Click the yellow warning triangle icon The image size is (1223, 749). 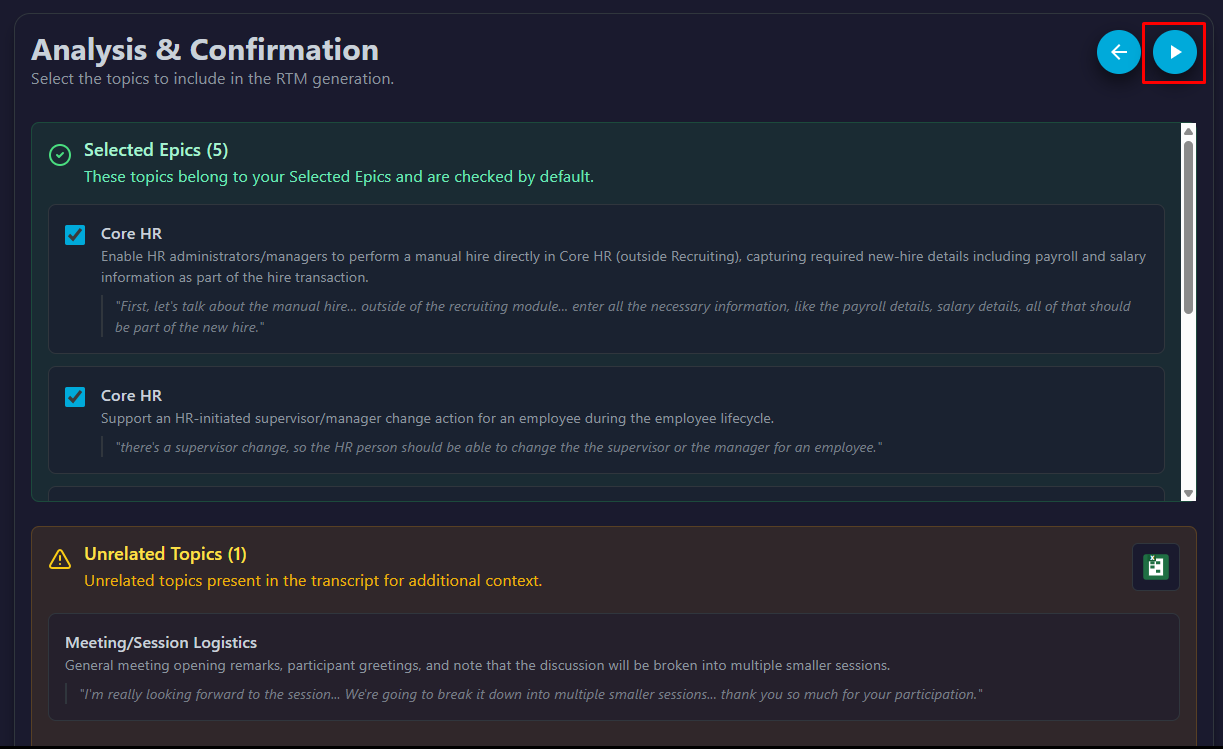60,558
